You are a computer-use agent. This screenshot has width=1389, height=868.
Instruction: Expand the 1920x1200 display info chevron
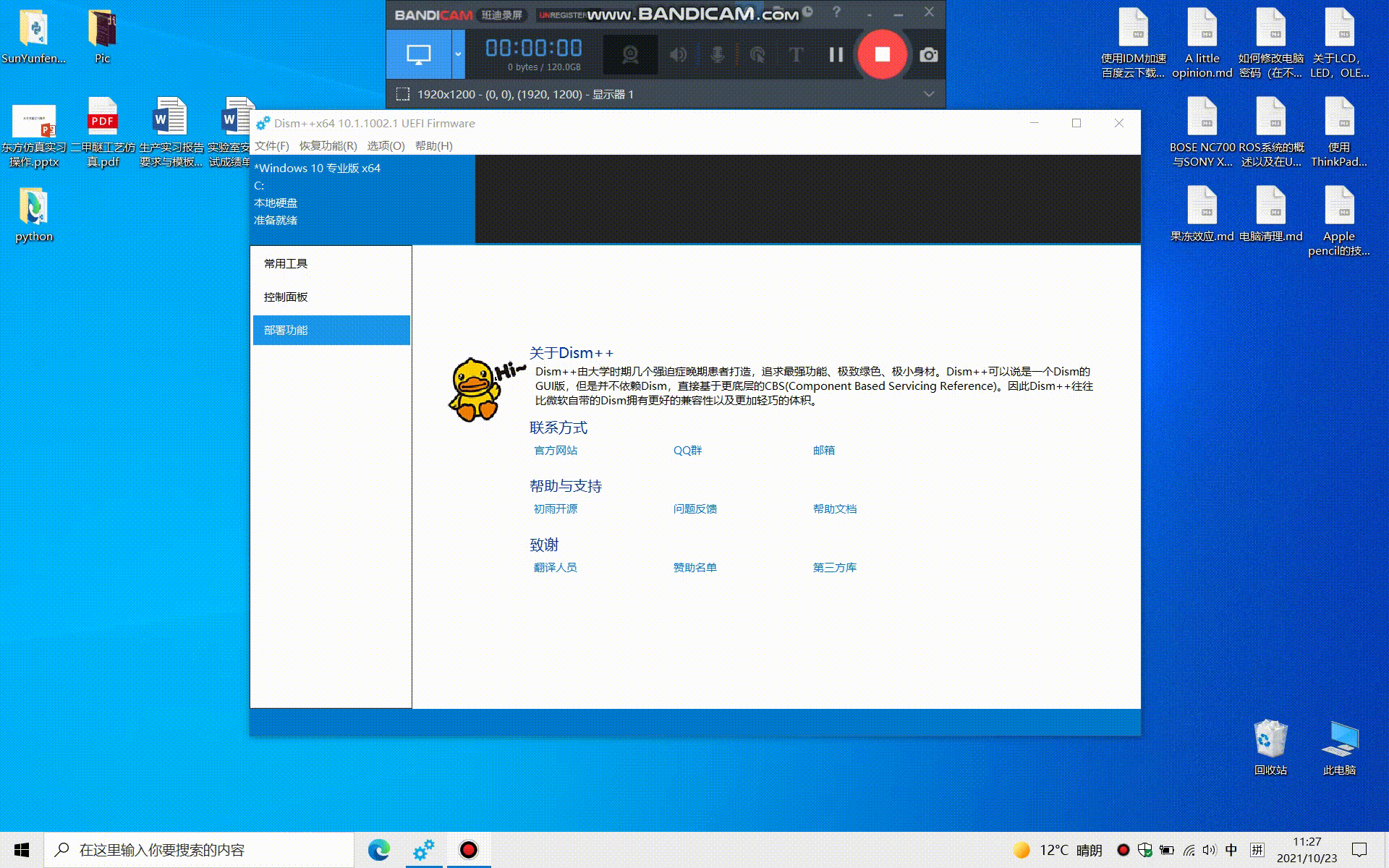[x=929, y=94]
